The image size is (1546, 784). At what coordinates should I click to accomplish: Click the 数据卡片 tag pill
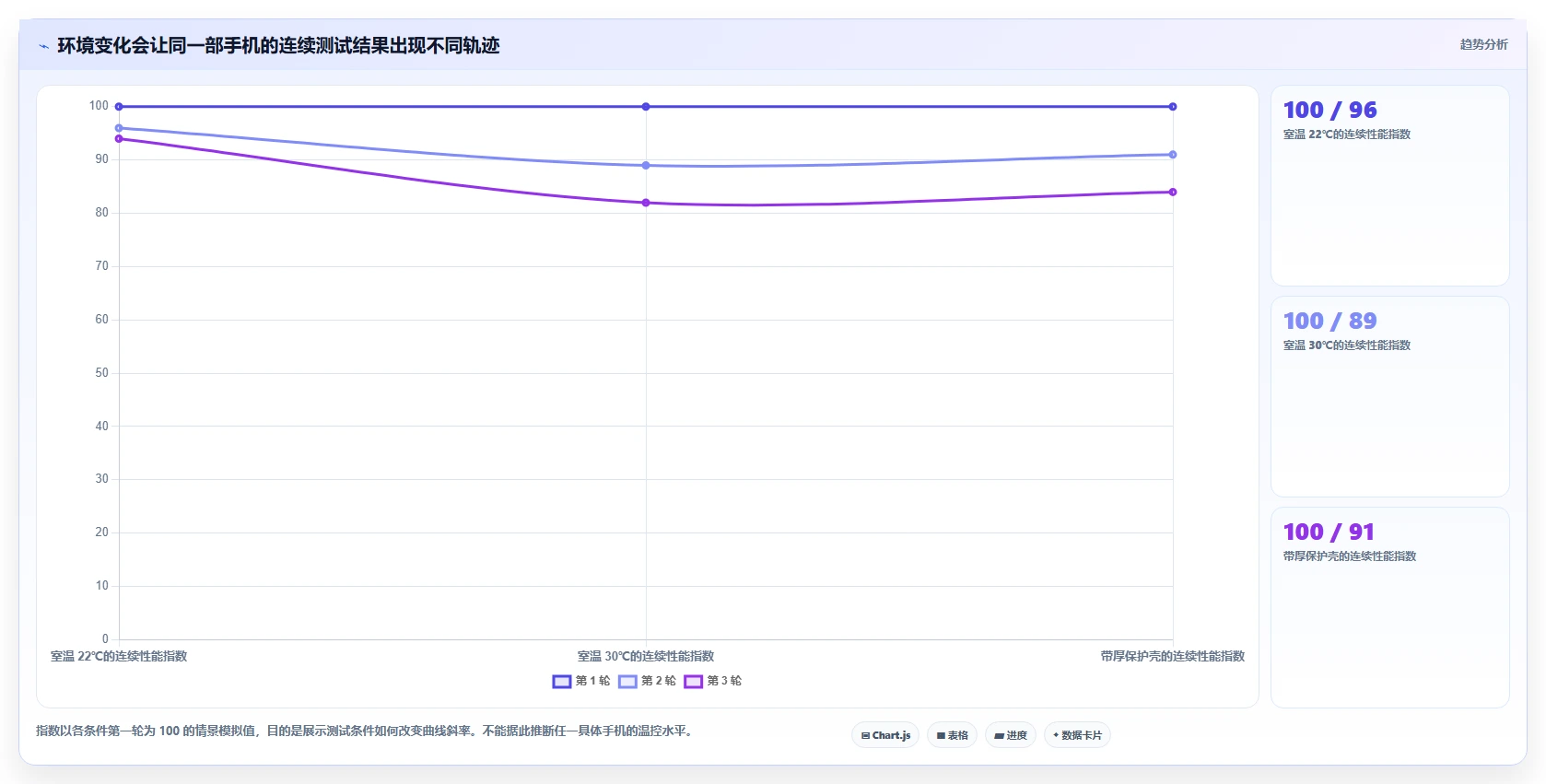point(1077,735)
